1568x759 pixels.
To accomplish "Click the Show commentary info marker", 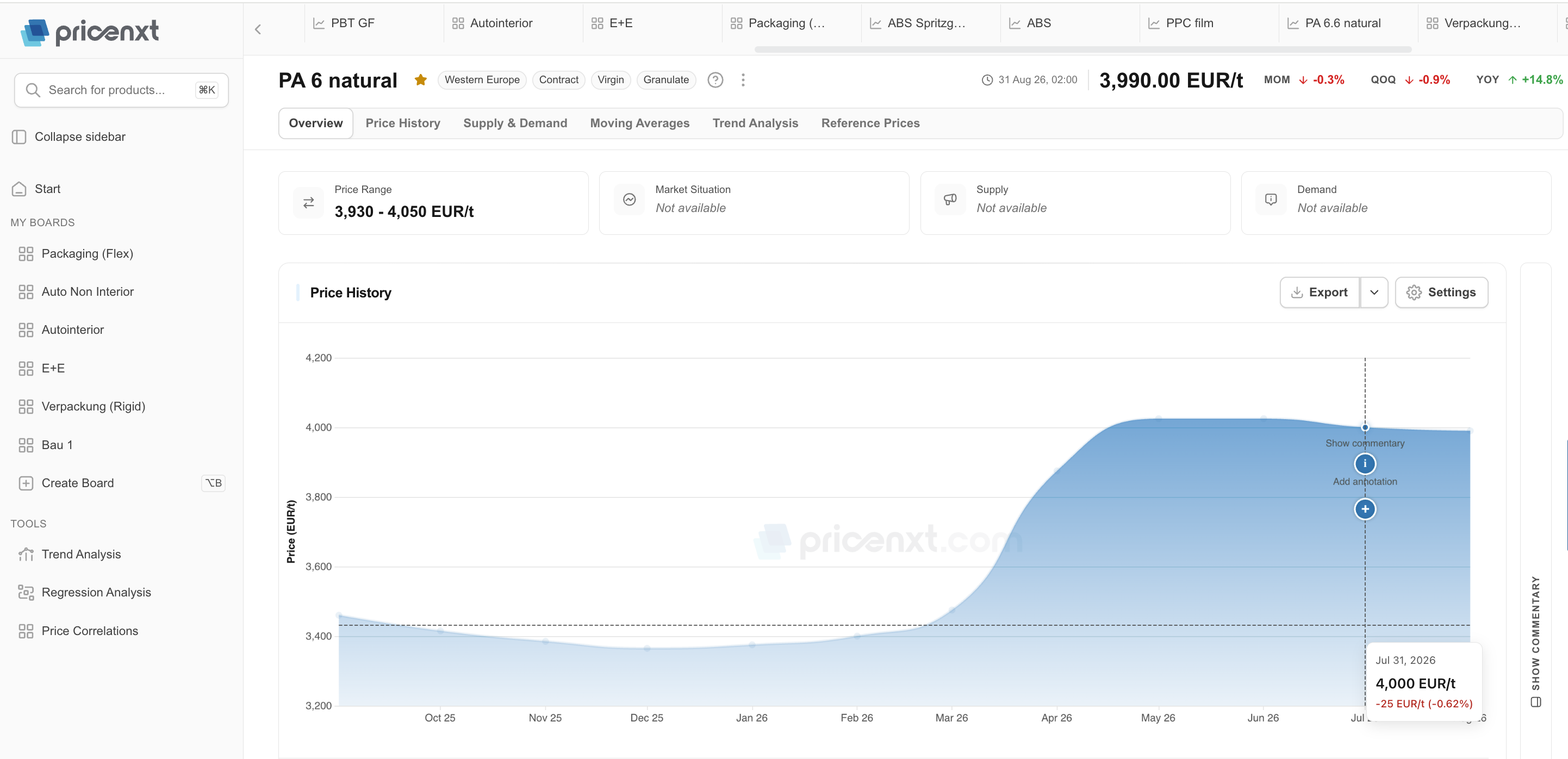I will (x=1365, y=464).
